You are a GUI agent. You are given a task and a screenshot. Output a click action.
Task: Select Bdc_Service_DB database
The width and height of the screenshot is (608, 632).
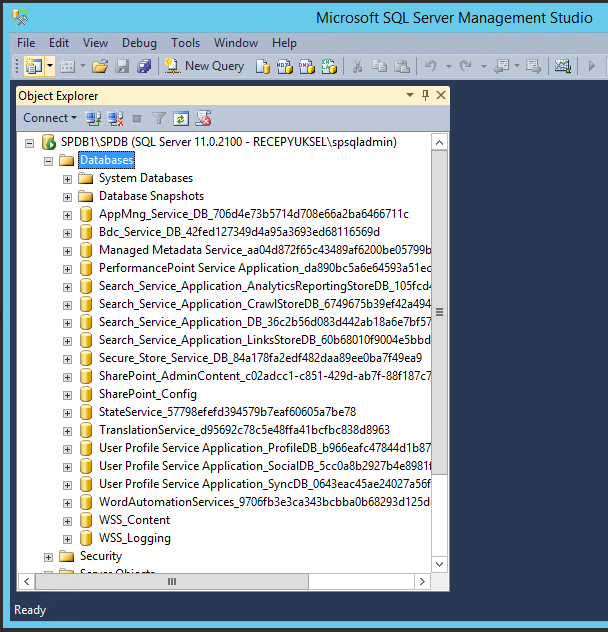239,232
